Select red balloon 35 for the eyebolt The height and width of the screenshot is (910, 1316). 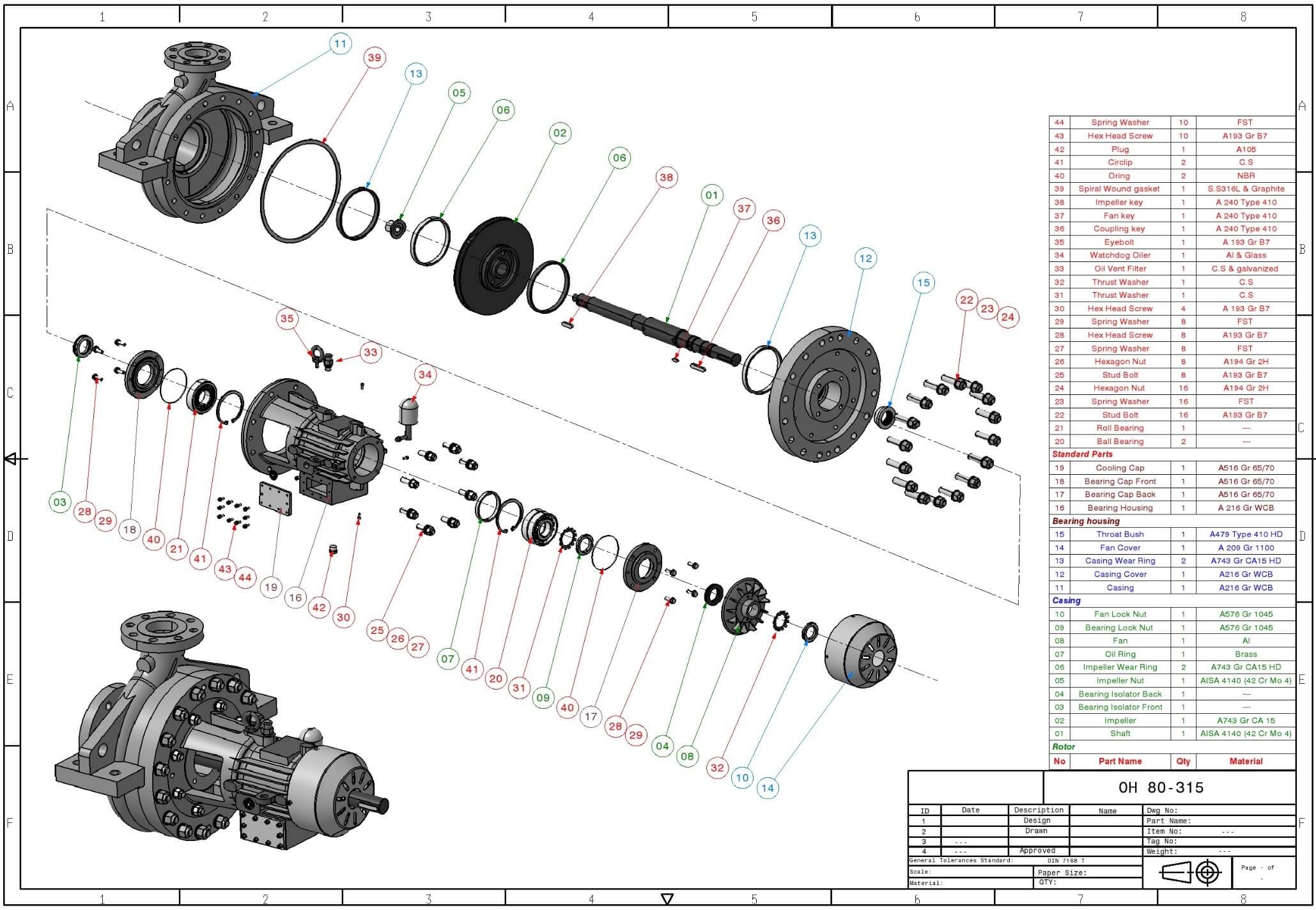tap(287, 318)
